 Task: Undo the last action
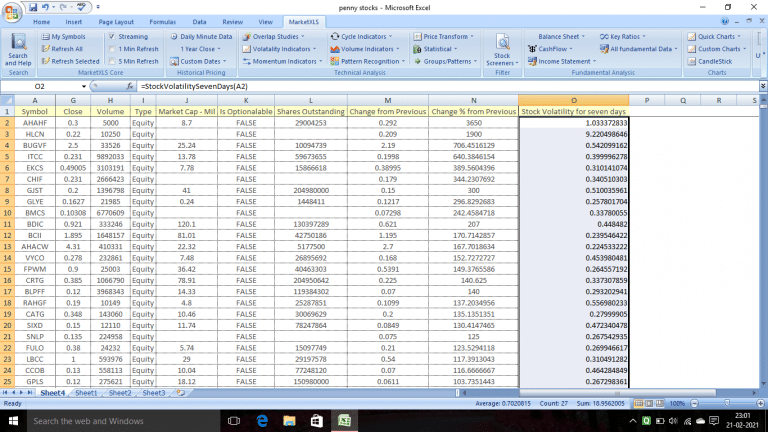pos(45,7)
